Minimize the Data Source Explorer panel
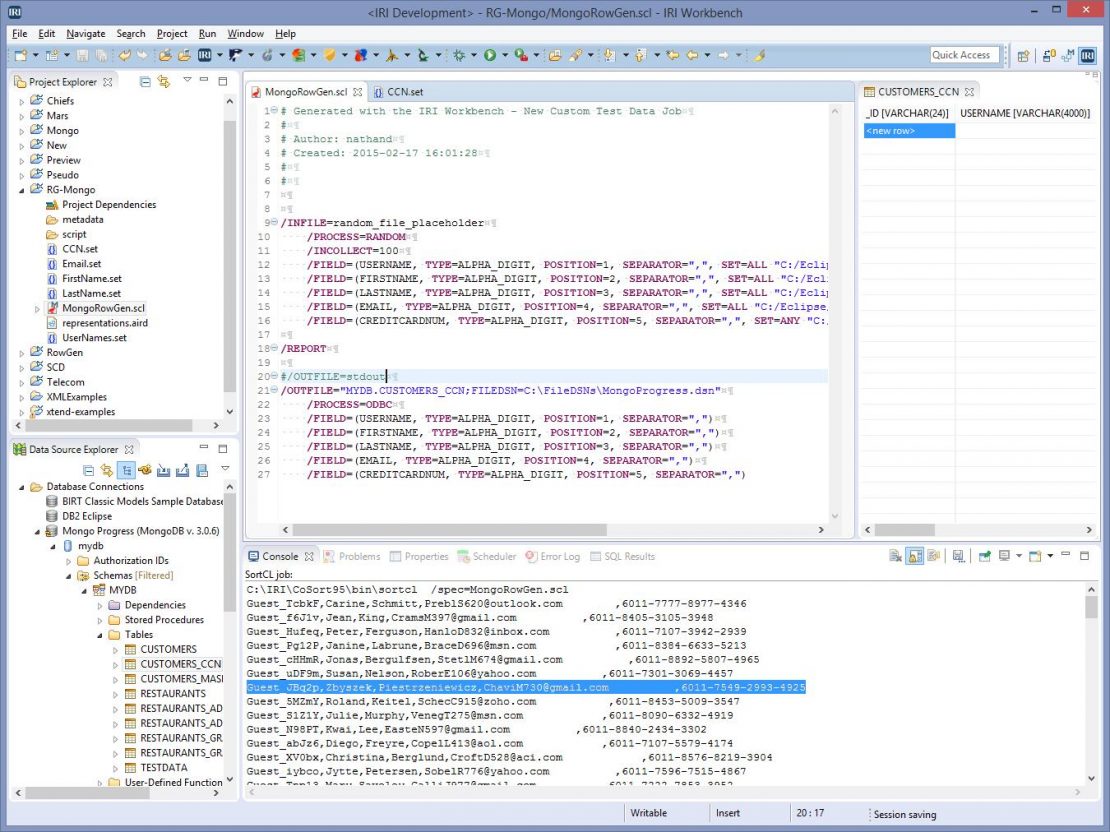 coord(204,448)
